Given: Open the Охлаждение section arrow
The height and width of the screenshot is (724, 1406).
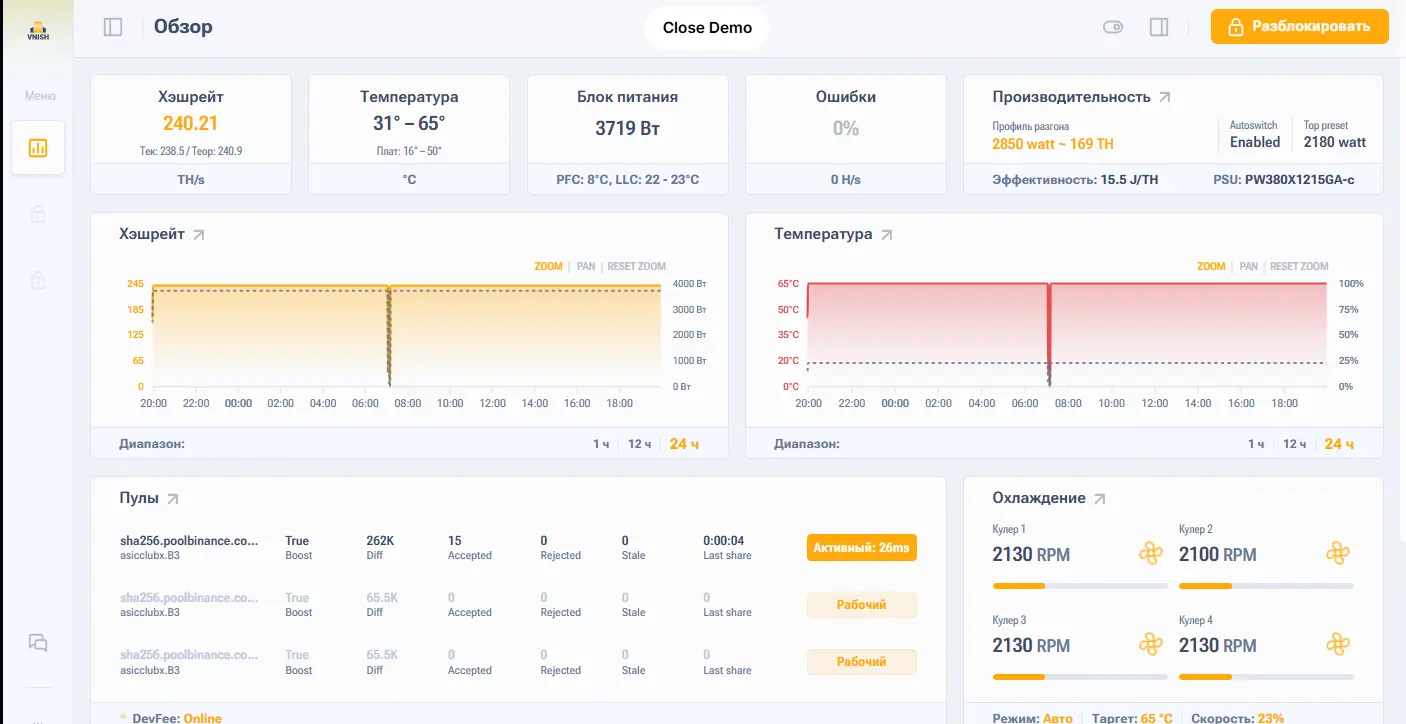Looking at the screenshot, I should click(1100, 498).
